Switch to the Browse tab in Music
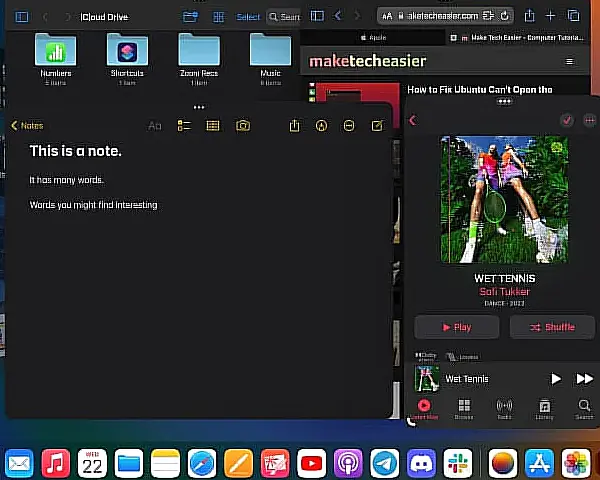600x480 pixels. click(x=464, y=409)
